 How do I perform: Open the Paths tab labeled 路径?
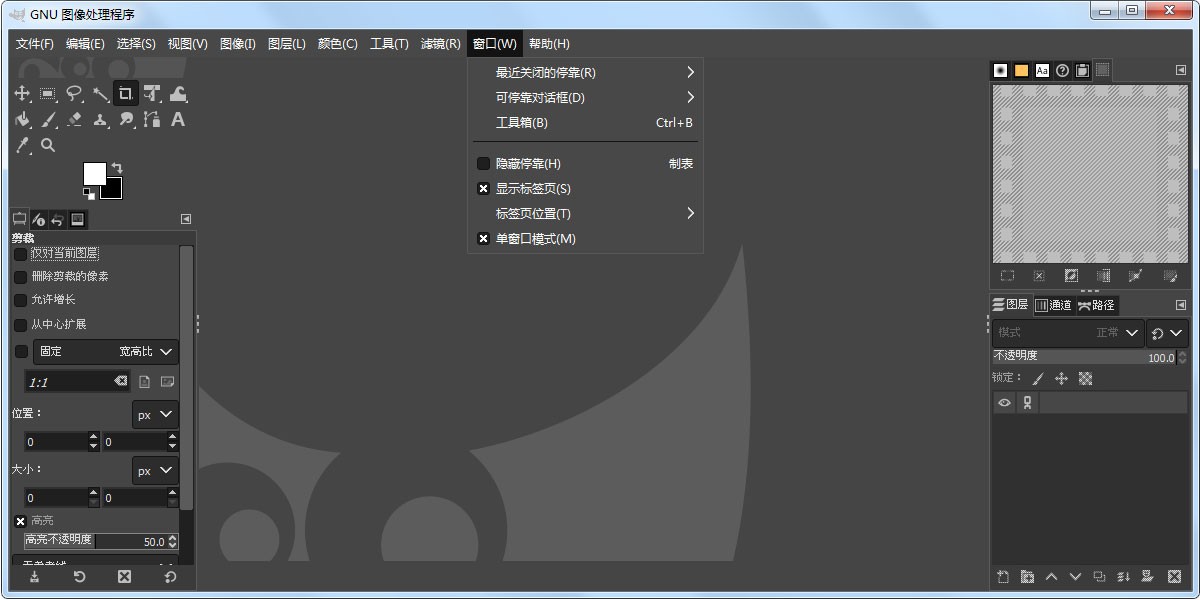1096,305
